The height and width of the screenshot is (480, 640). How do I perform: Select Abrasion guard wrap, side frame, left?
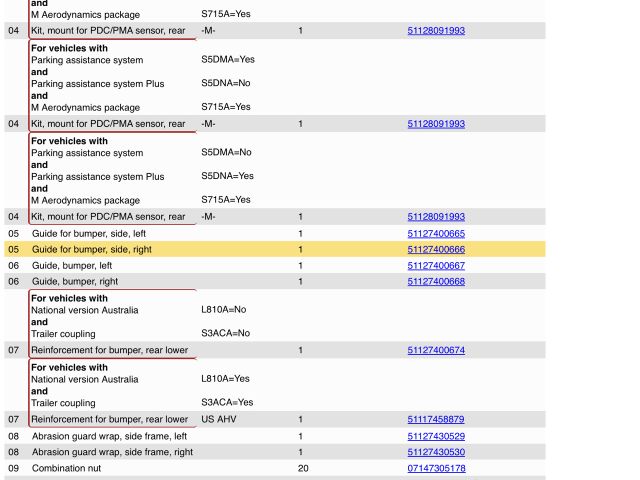109,436
